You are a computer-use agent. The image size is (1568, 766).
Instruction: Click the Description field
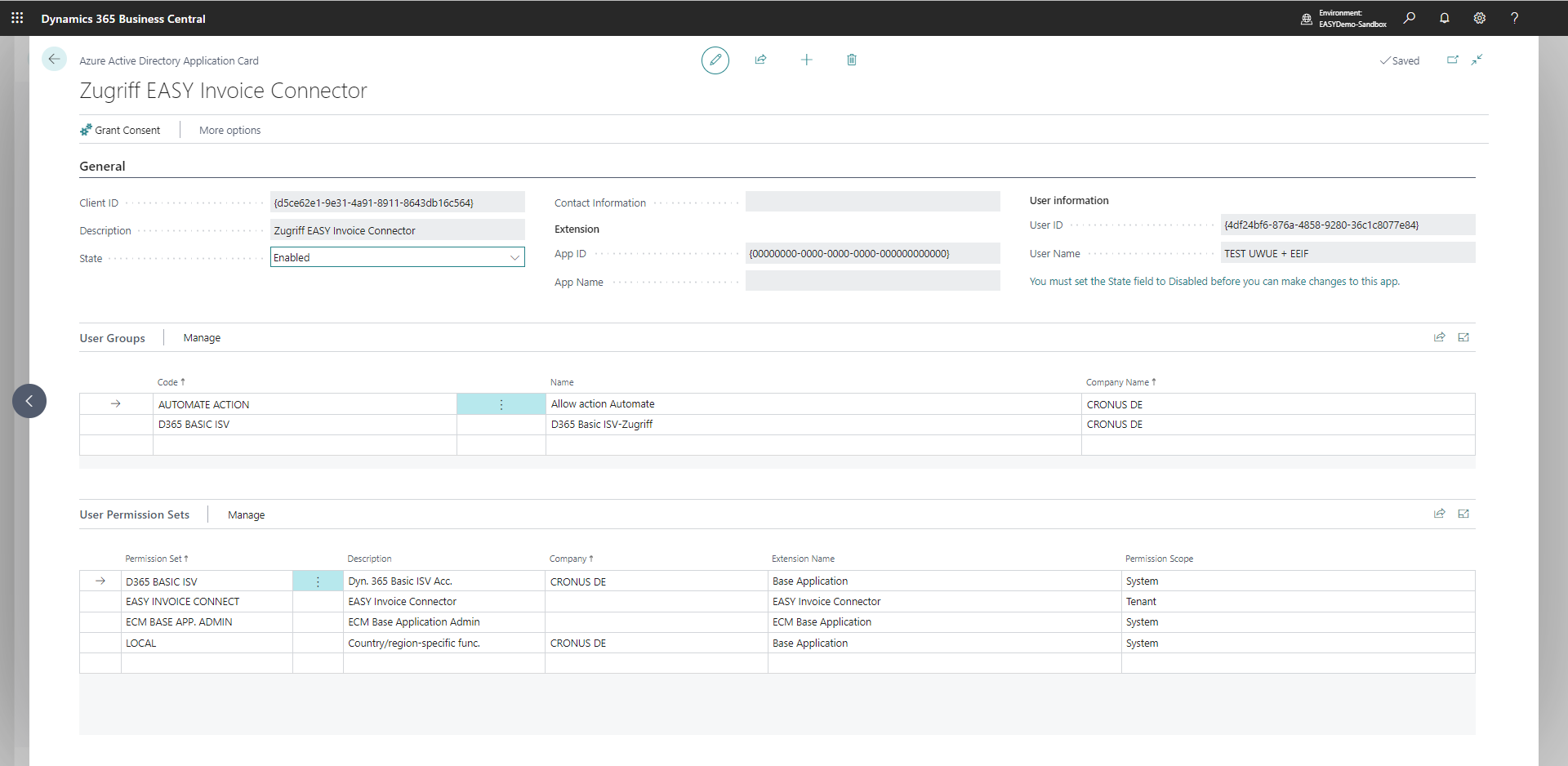398,230
